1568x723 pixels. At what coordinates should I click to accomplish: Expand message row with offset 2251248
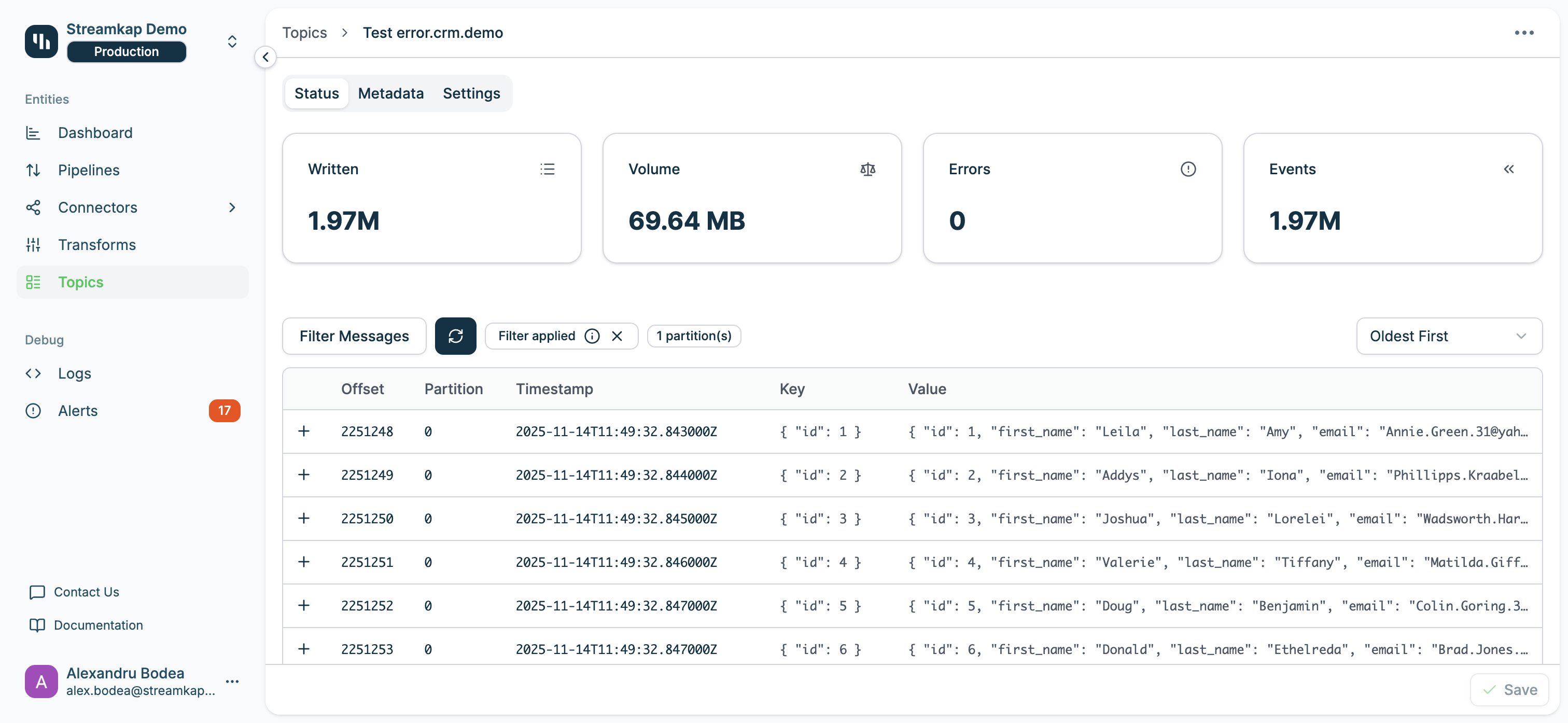click(x=304, y=431)
